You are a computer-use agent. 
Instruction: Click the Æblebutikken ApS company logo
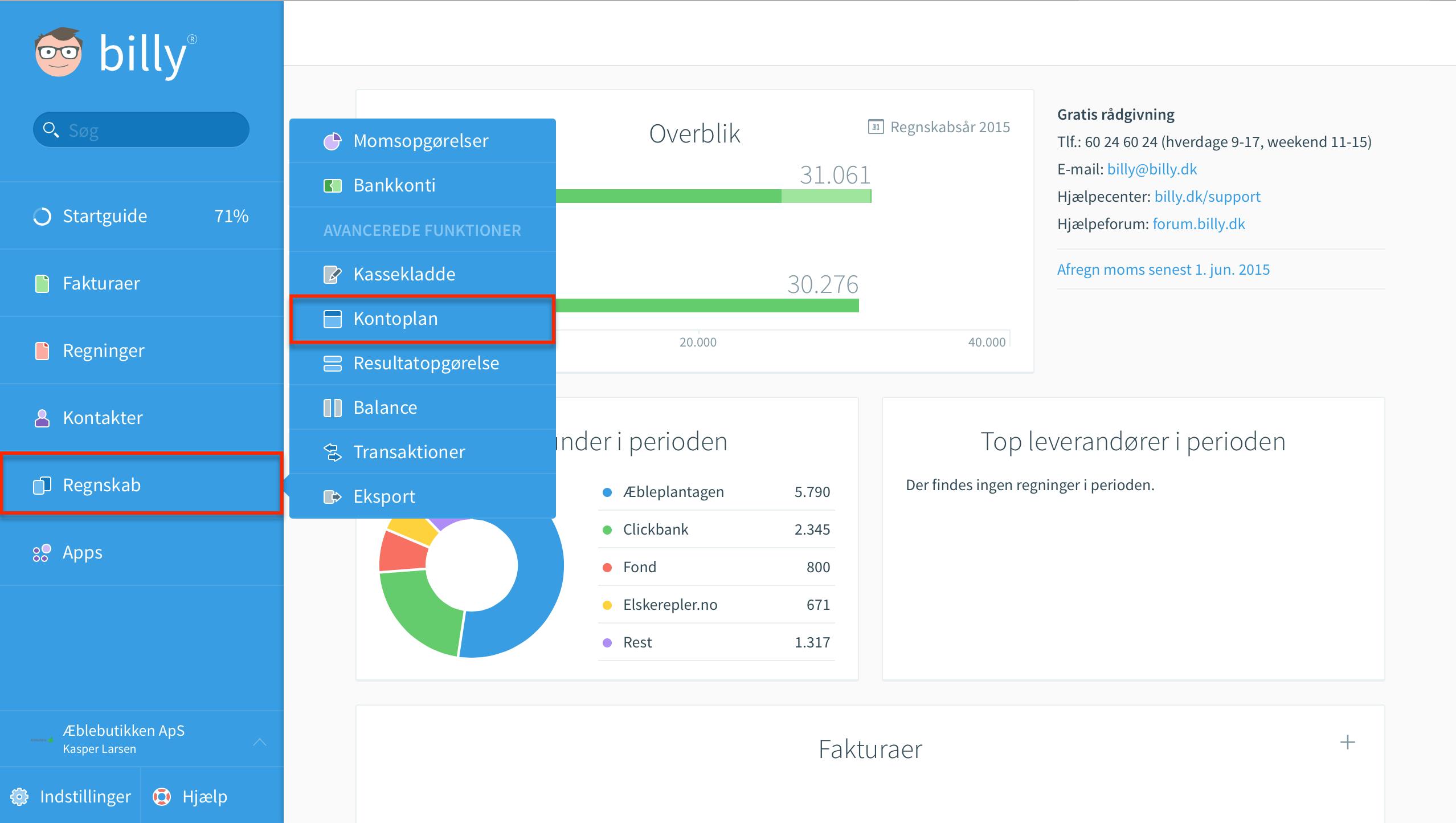[x=42, y=740]
